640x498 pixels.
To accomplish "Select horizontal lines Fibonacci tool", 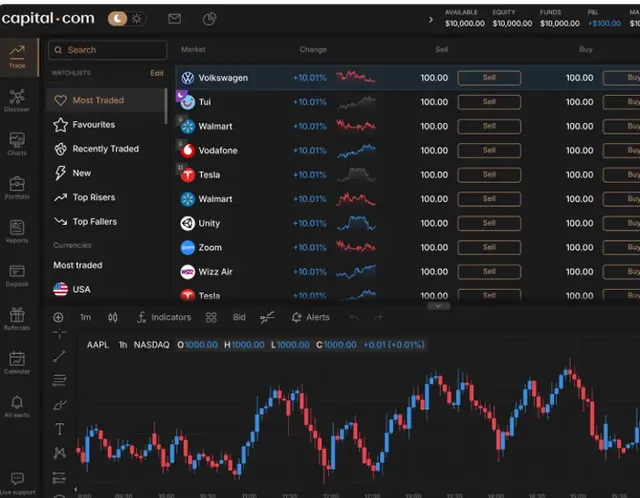I will point(60,380).
